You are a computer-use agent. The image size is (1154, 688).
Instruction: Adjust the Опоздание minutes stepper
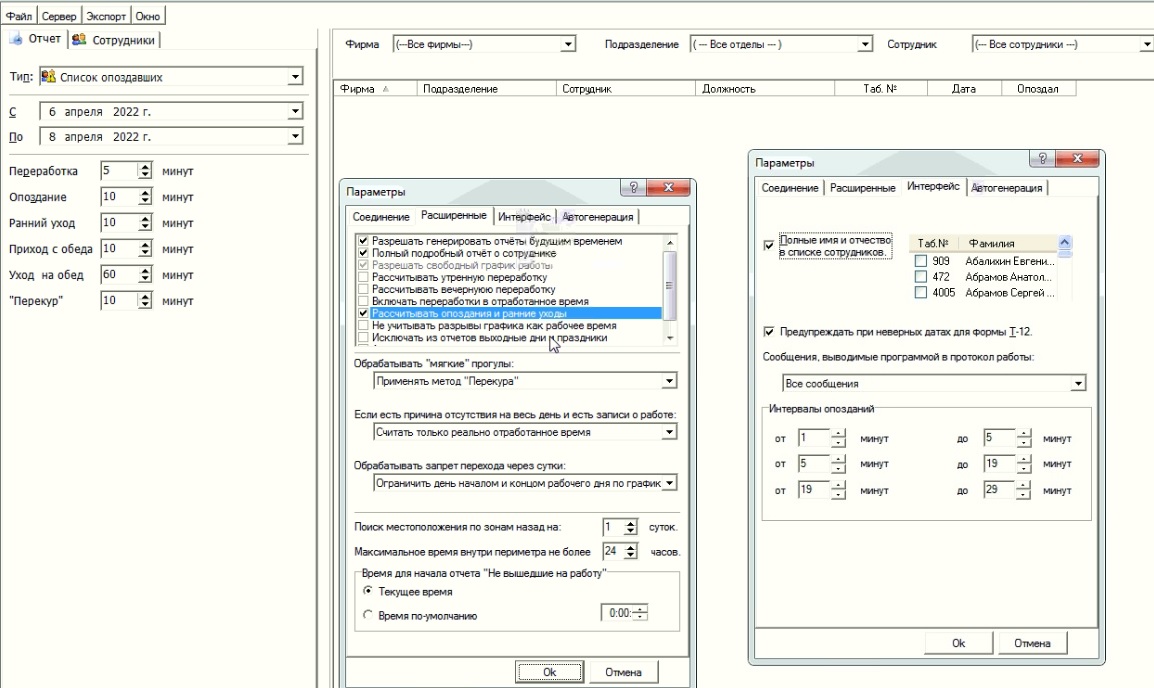coord(145,197)
